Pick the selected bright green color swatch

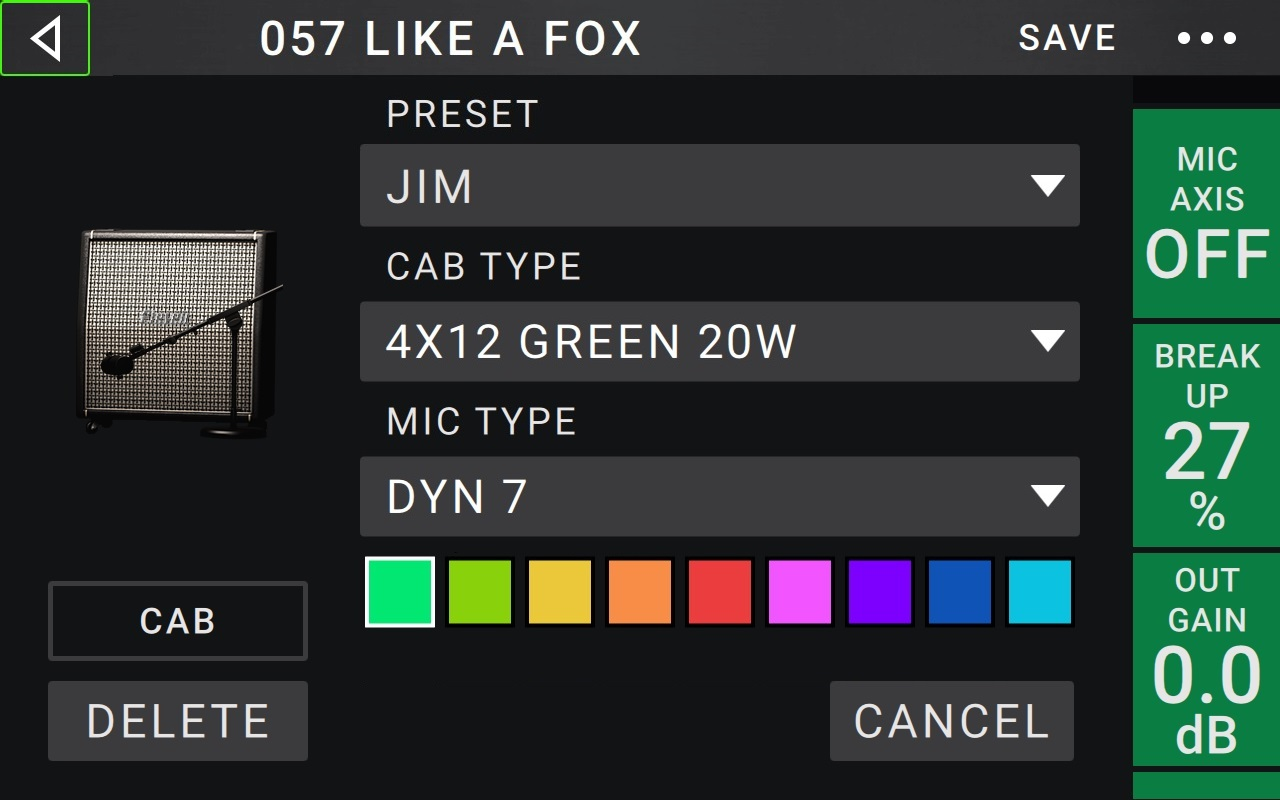[400, 592]
